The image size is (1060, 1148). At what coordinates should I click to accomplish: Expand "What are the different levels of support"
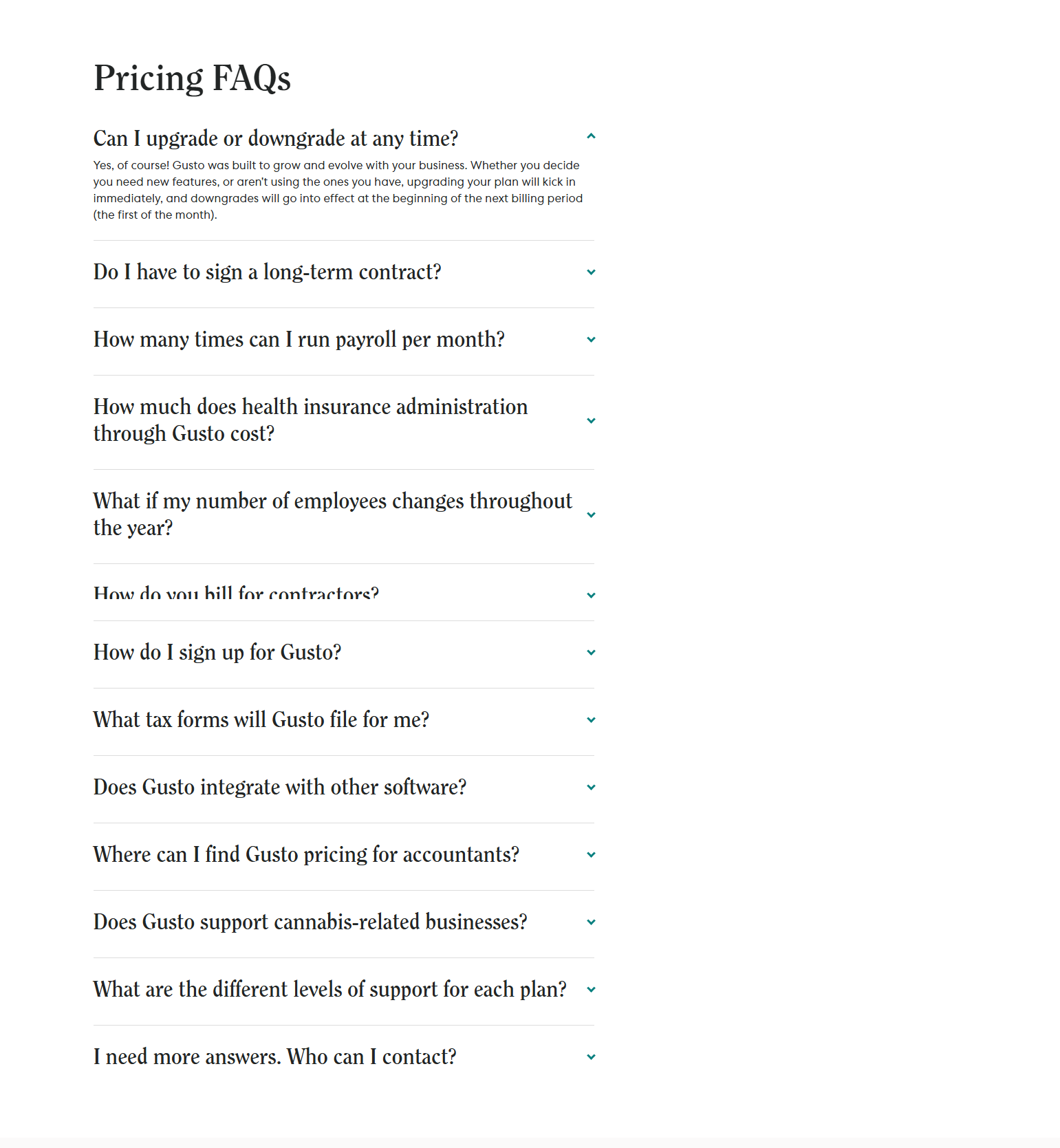329,989
